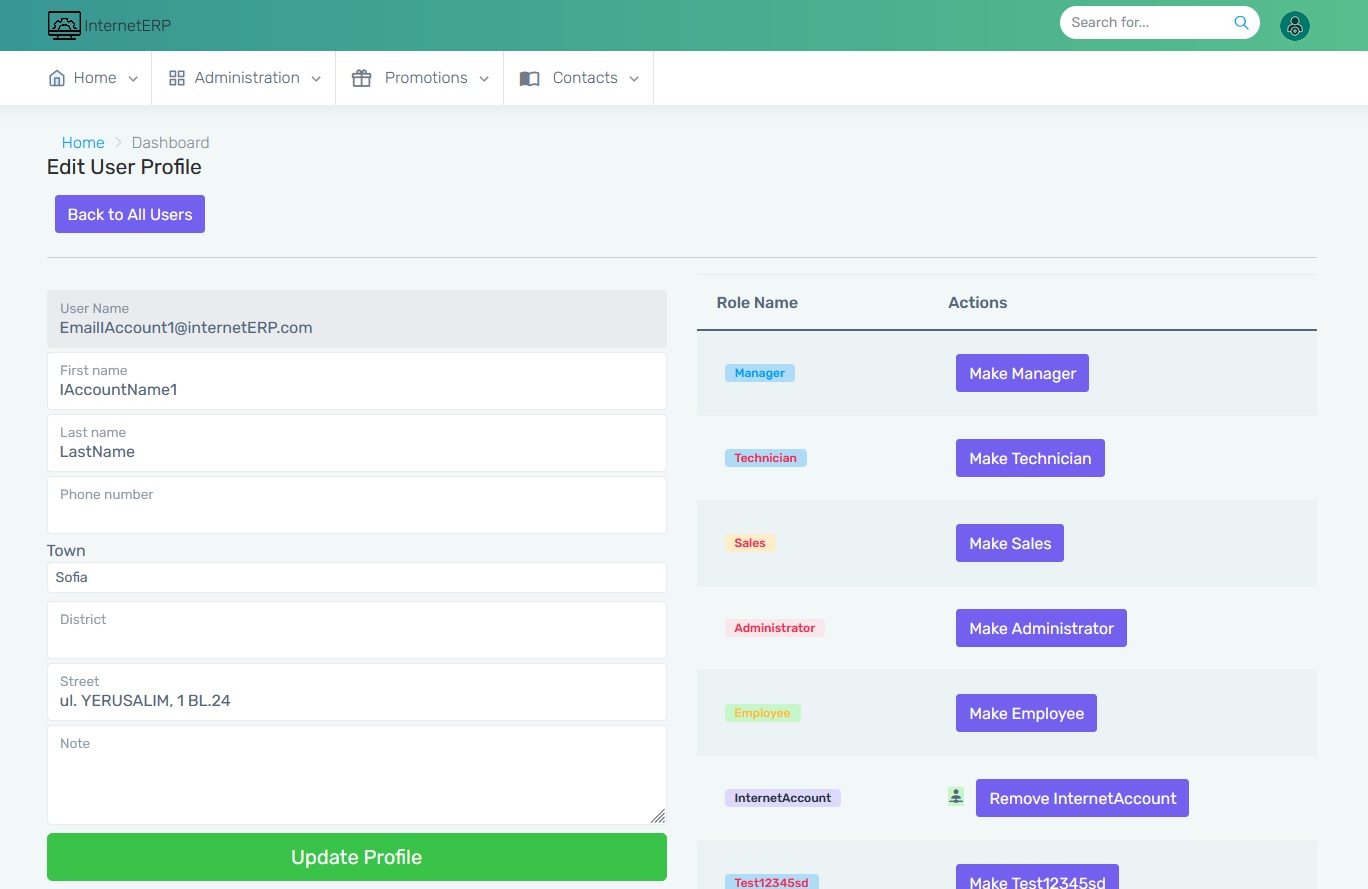Click the Promotions gift icon
The image size is (1368, 889).
(361, 78)
